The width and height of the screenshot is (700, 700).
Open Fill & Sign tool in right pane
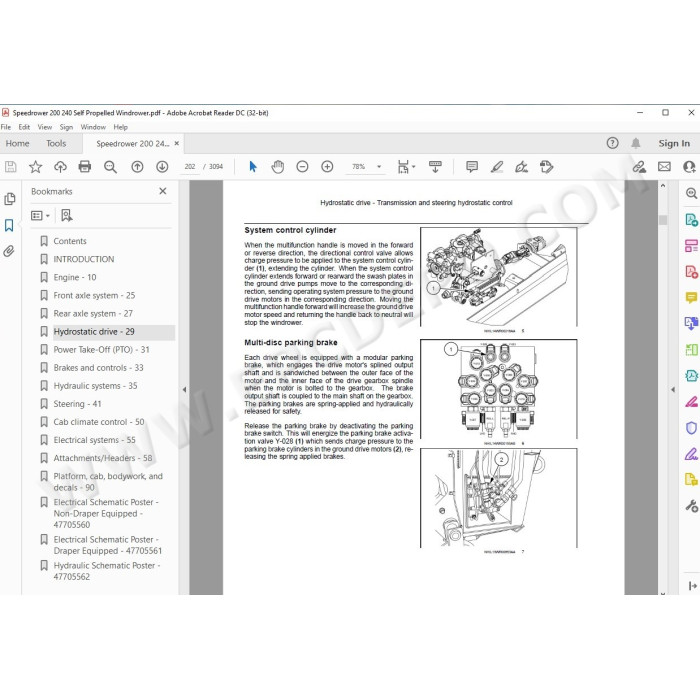(x=691, y=454)
